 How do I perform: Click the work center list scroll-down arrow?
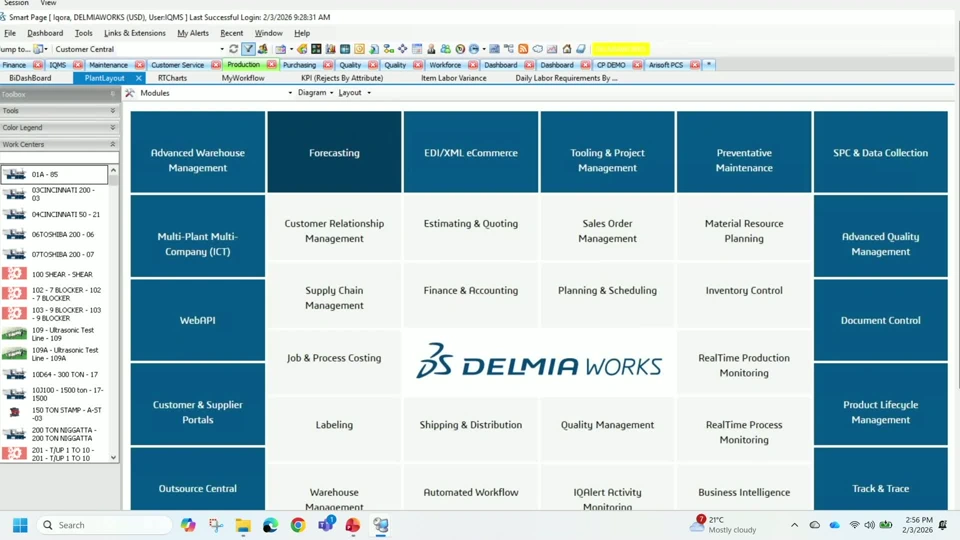click(x=113, y=457)
